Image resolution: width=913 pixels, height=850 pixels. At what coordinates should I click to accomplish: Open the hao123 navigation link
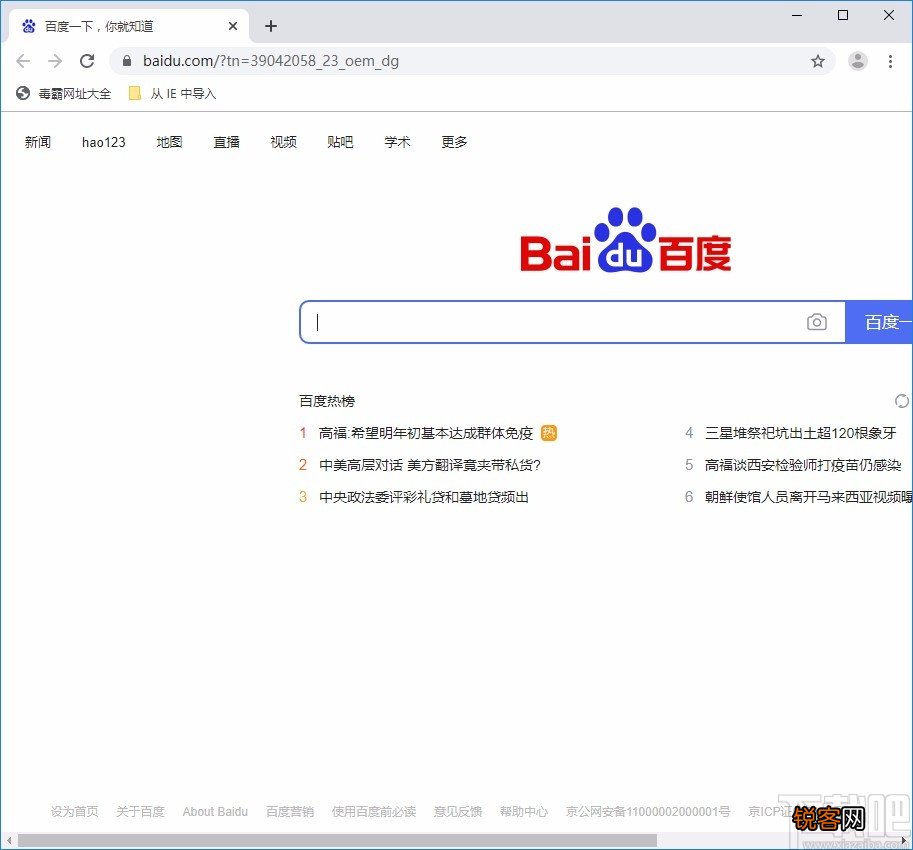point(104,142)
